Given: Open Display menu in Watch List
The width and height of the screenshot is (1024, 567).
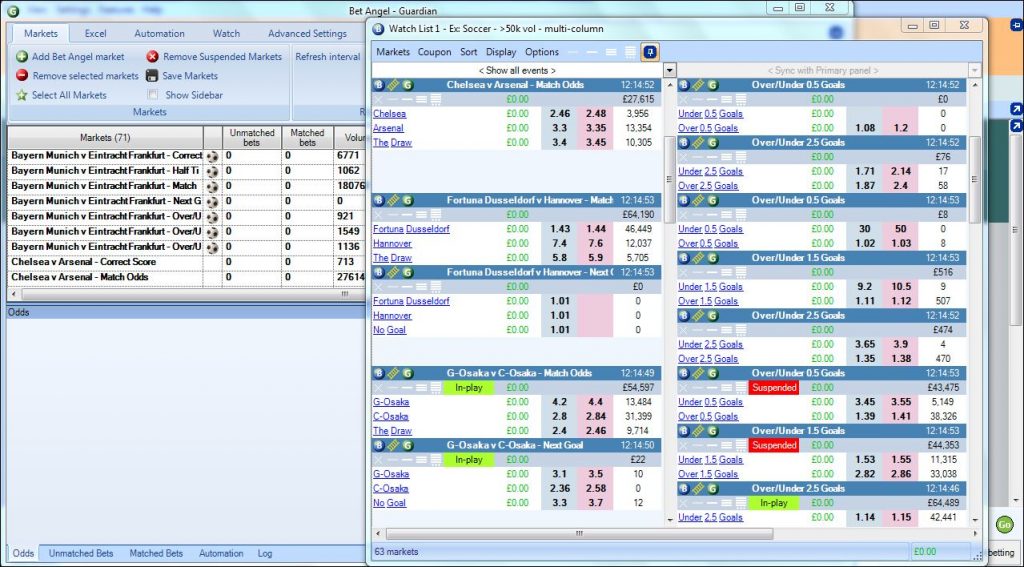Looking at the screenshot, I should (x=501, y=52).
